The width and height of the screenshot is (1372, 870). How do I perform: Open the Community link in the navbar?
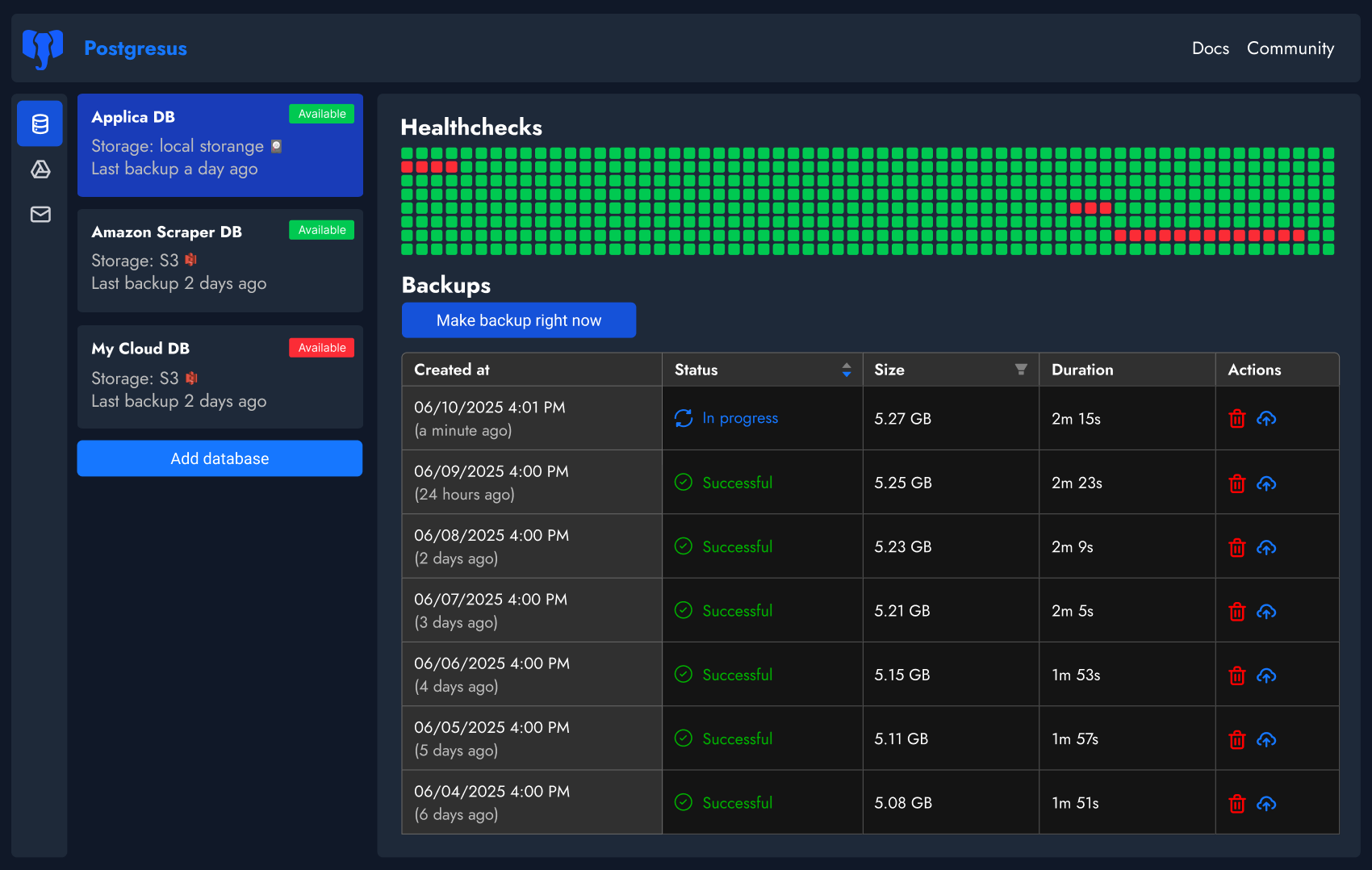coord(1290,48)
